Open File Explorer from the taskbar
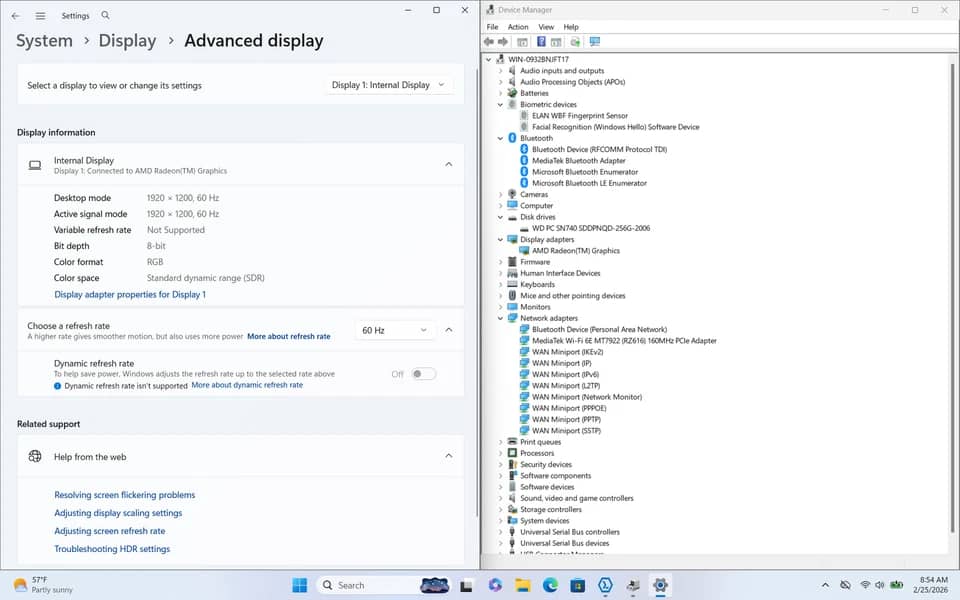Image resolution: width=960 pixels, height=600 pixels. tap(522, 585)
